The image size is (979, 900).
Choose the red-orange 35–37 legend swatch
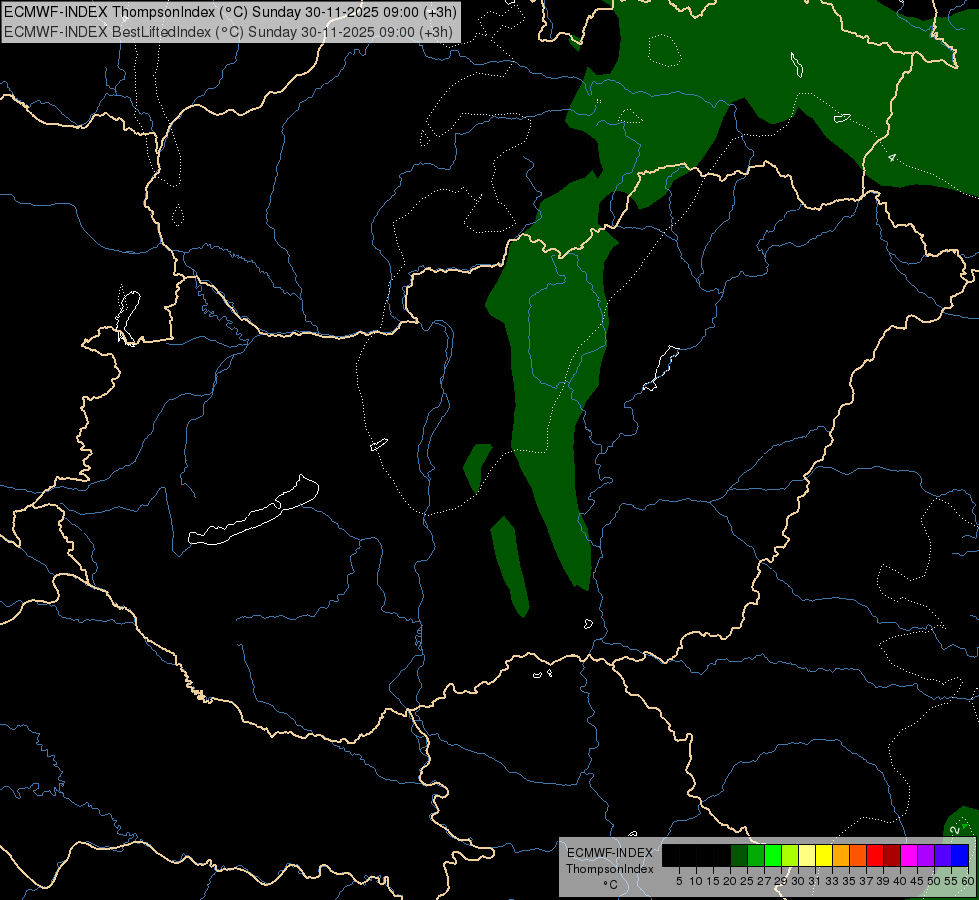click(x=858, y=855)
